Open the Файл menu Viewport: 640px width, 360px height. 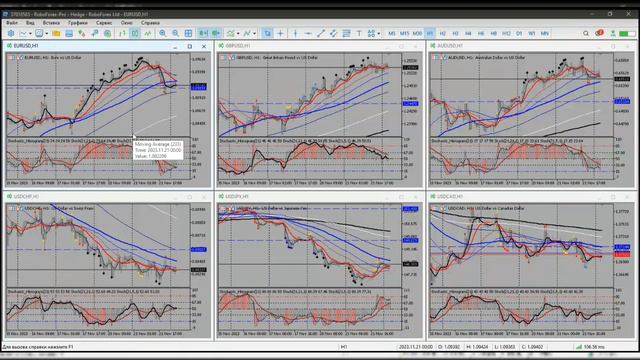[x=11, y=23]
